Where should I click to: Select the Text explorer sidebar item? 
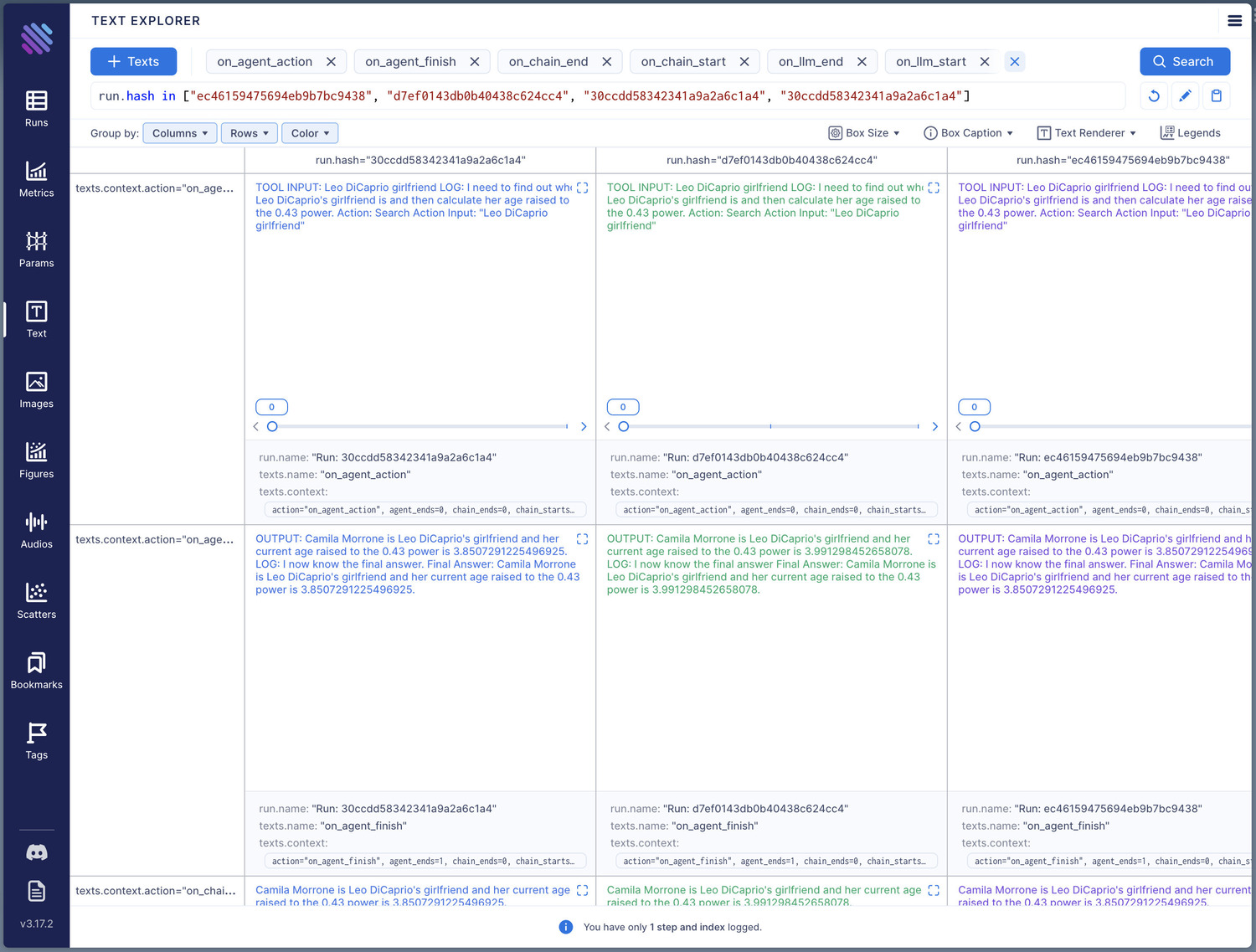[36, 321]
